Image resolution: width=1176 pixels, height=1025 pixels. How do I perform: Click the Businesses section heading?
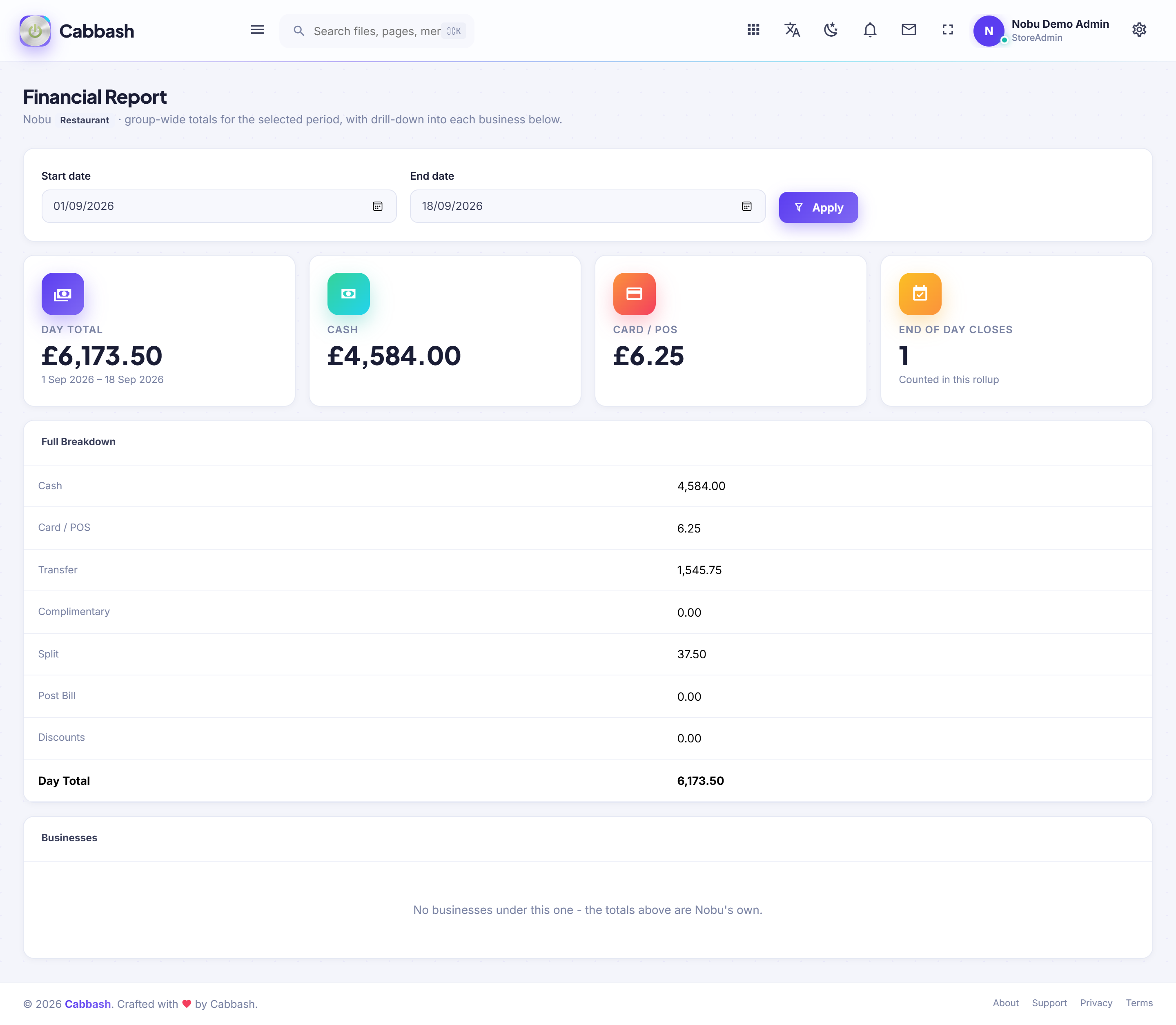coord(69,838)
